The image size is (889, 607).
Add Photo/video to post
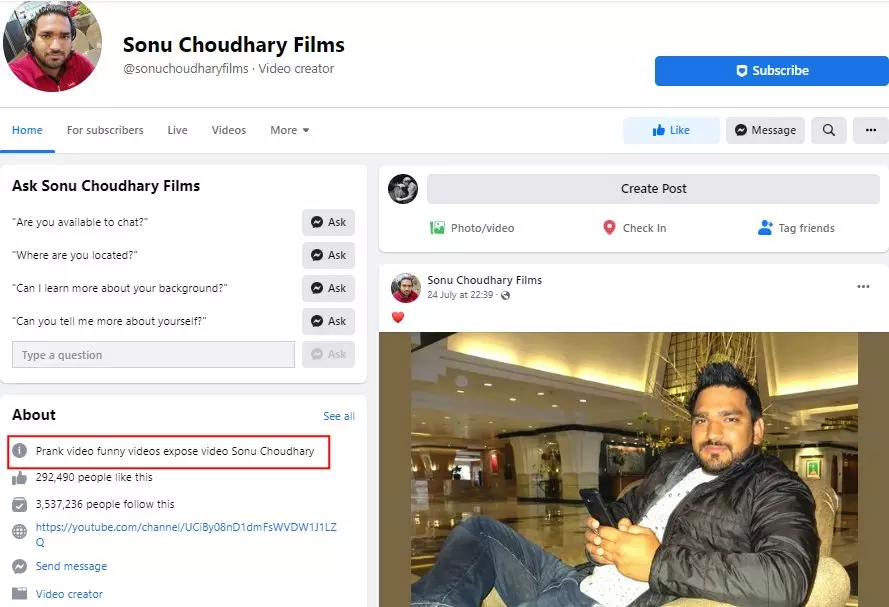[x=472, y=228]
